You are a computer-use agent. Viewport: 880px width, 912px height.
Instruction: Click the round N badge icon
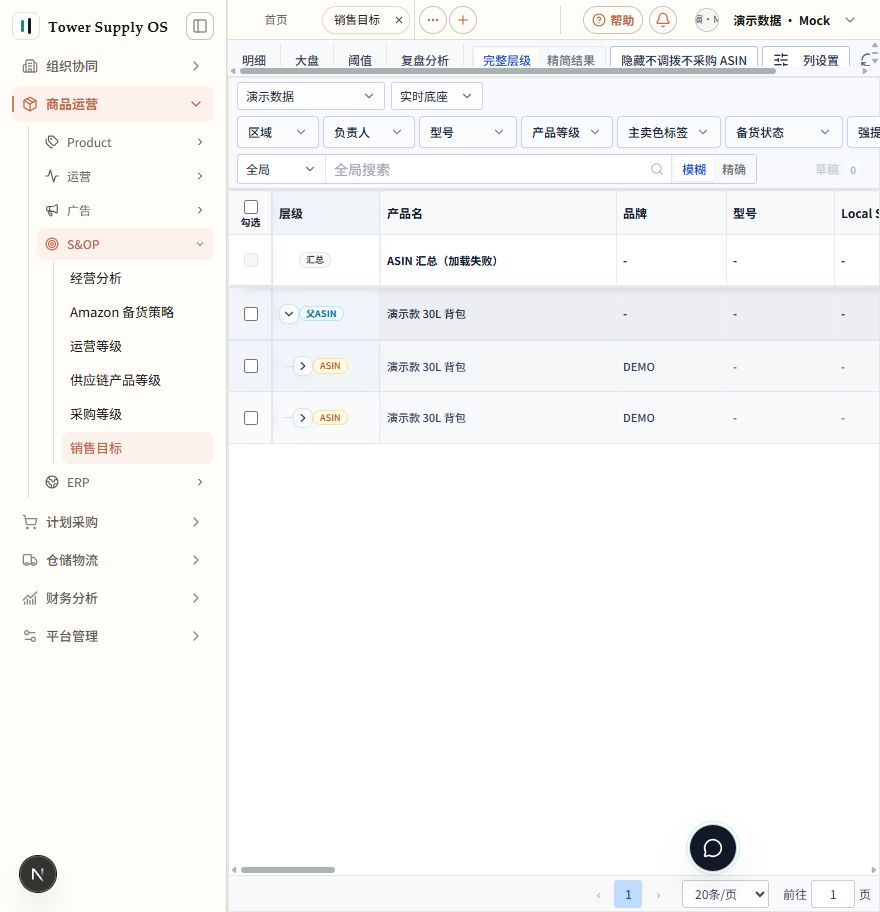coord(38,874)
